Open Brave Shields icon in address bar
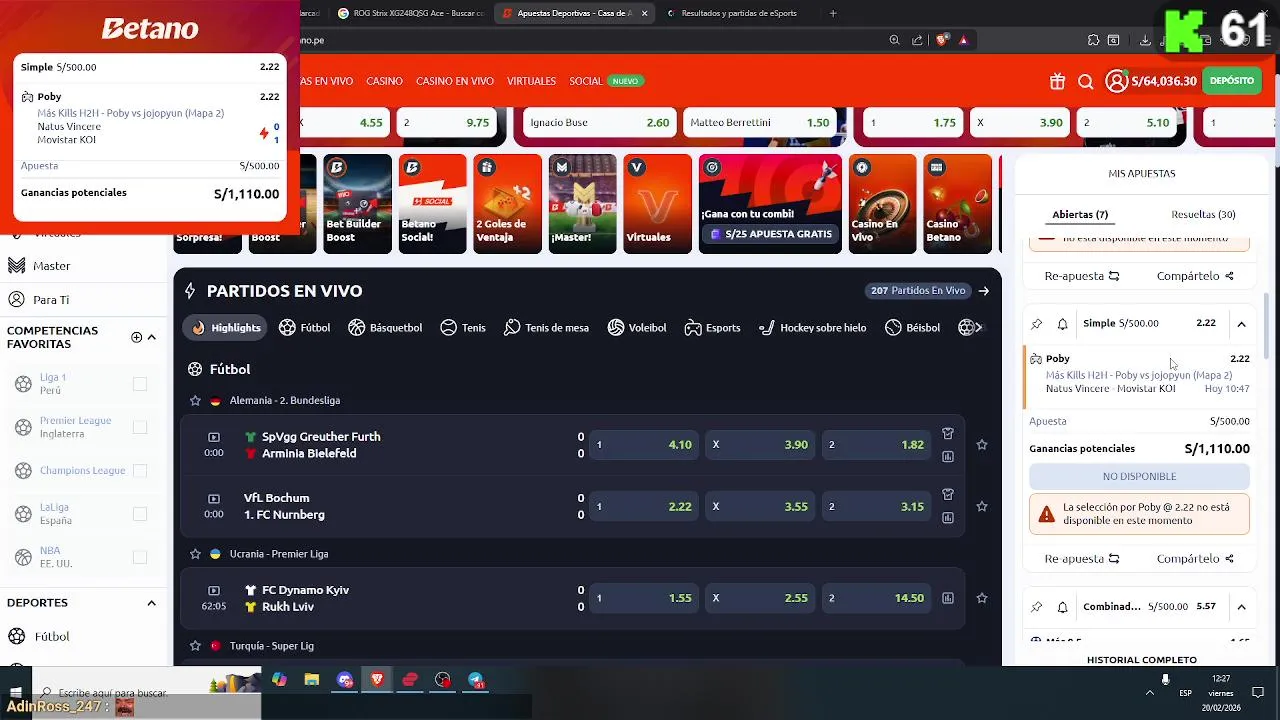Screen dimensions: 1280x720 tap(941, 40)
